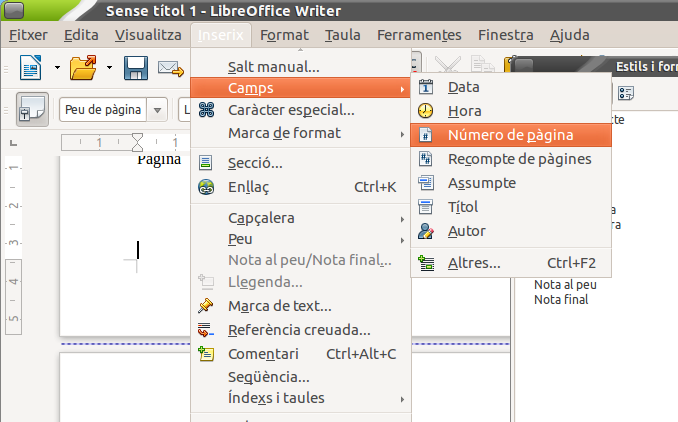Click the ruler tab-stop type selector
Image resolution: width=678 pixels, height=422 pixels.
click(x=13, y=143)
